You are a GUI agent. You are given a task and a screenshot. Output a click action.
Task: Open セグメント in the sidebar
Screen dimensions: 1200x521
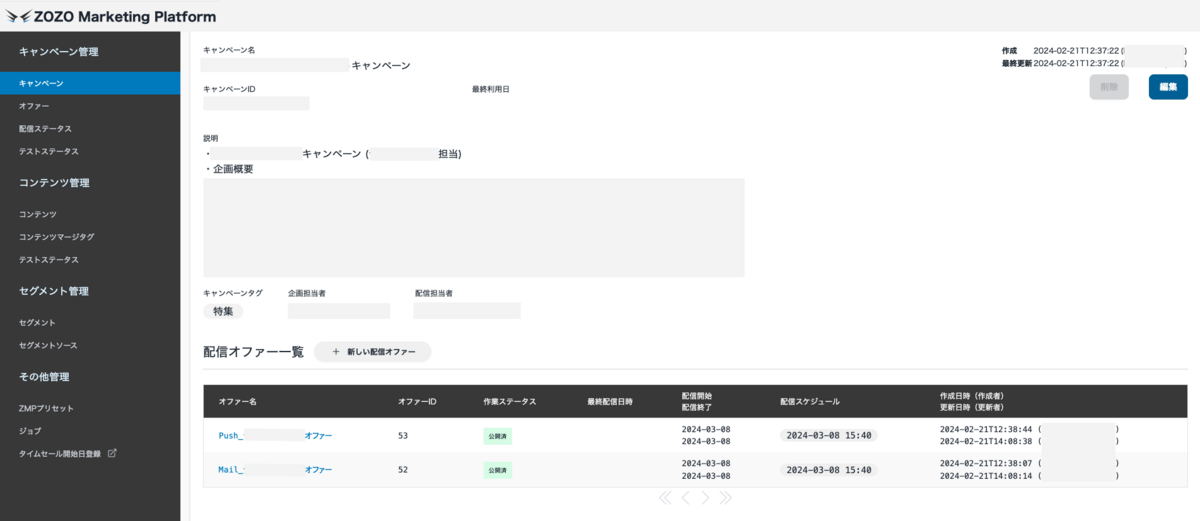point(37,323)
